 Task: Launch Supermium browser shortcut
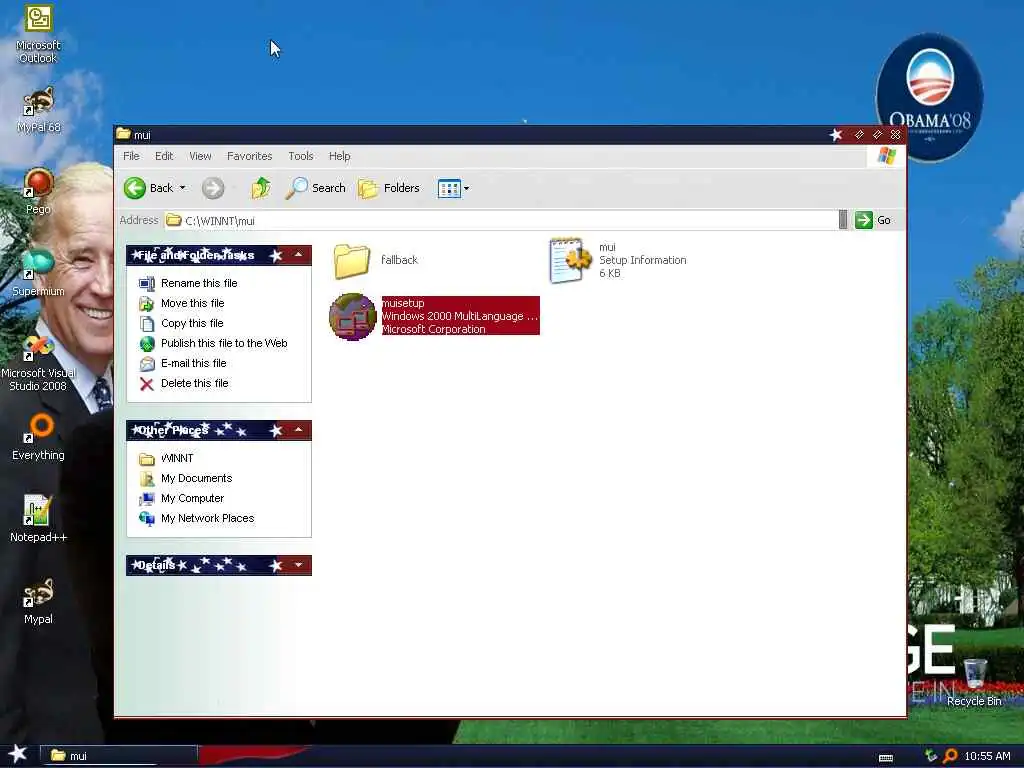click(39, 273)
